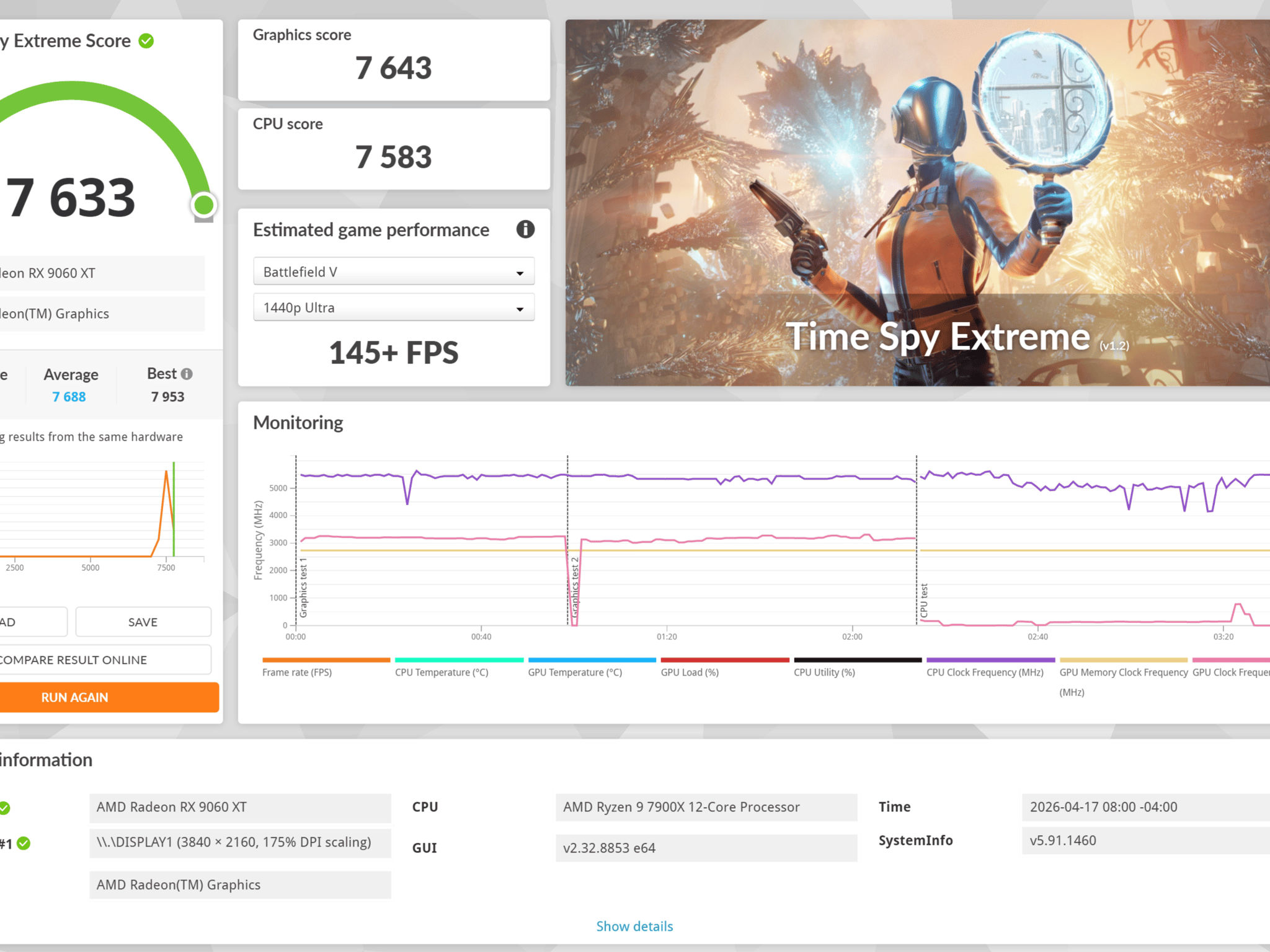Click the orange RUN AGAIN button

pos(109,697)
